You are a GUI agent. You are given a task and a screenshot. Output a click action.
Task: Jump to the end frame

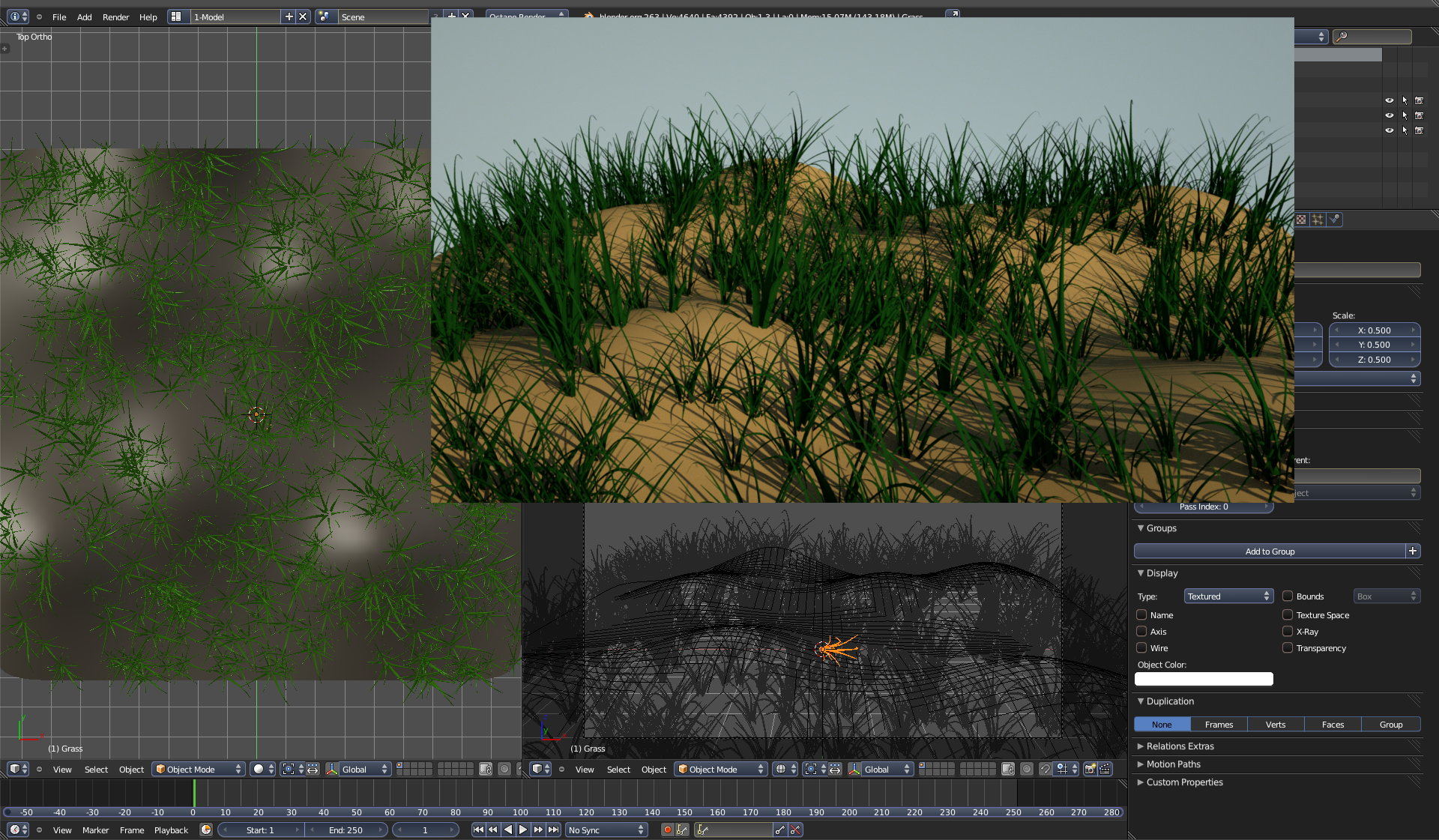(x=553, y=830)
